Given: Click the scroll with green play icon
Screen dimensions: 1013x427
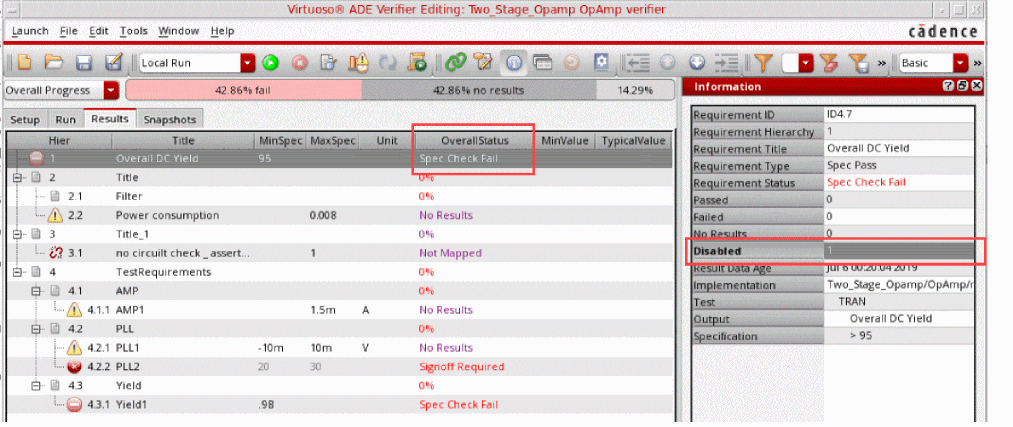Looking at the screenshot, I should point(417,63).
